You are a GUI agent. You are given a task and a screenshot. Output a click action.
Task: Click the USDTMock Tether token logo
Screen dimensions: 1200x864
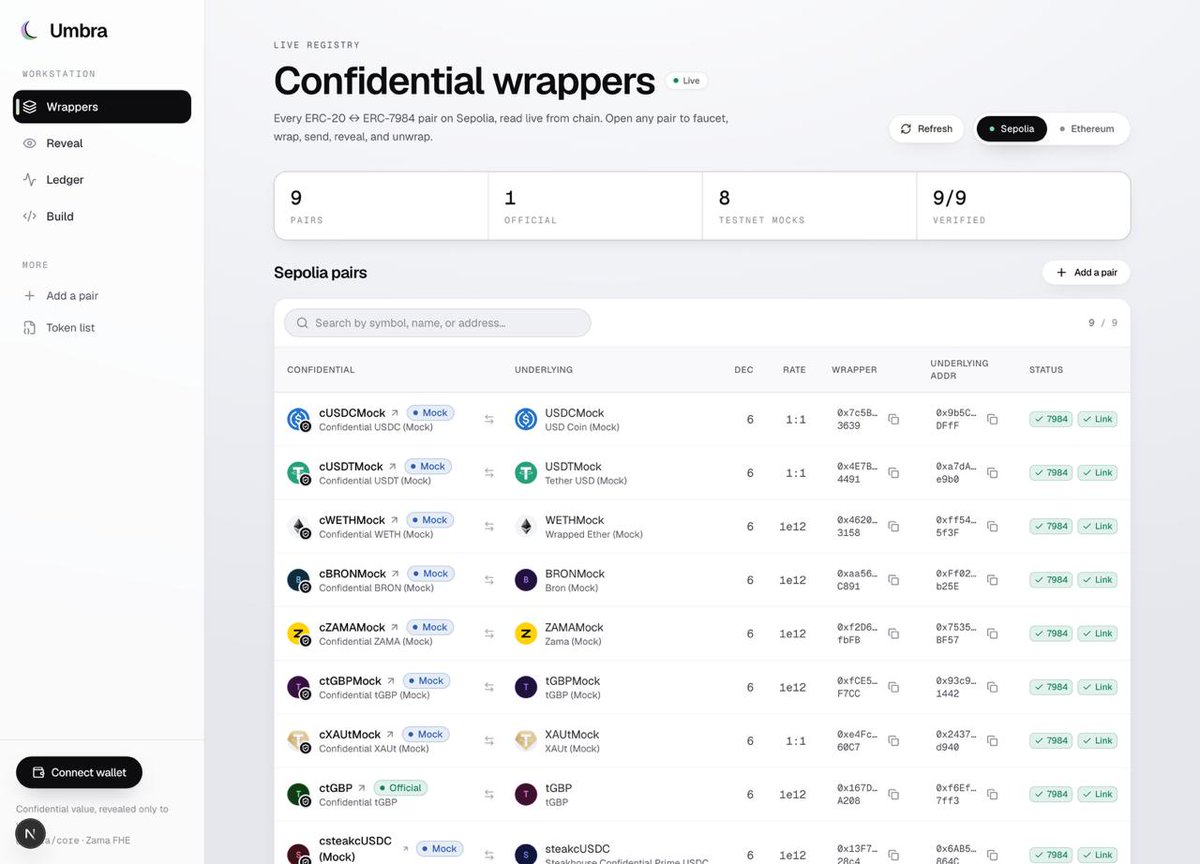[526, 473]
